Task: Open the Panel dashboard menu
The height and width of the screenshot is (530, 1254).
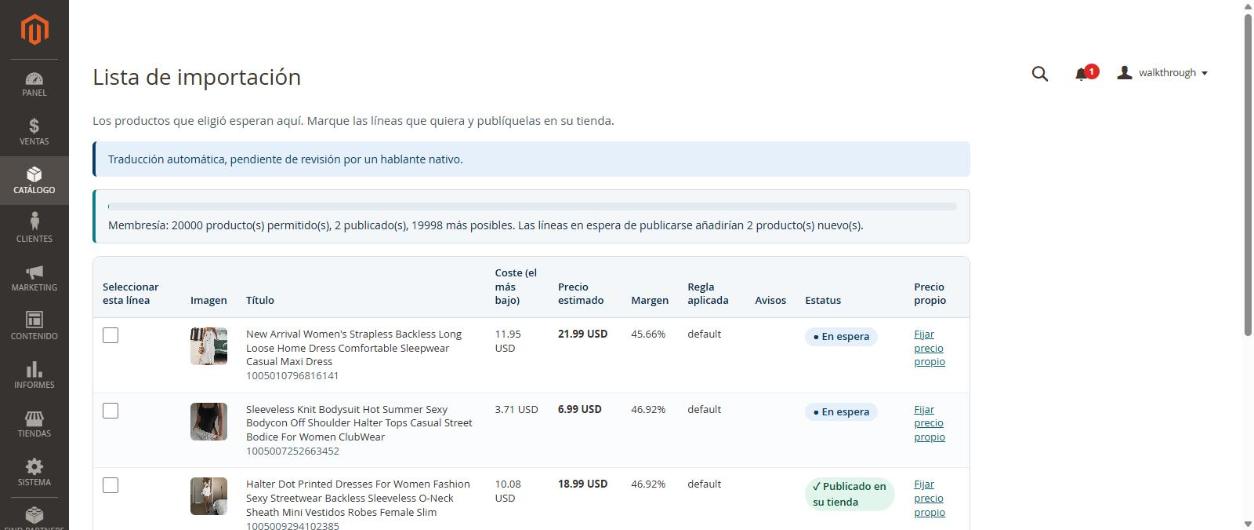Action: tap(34, 84)
